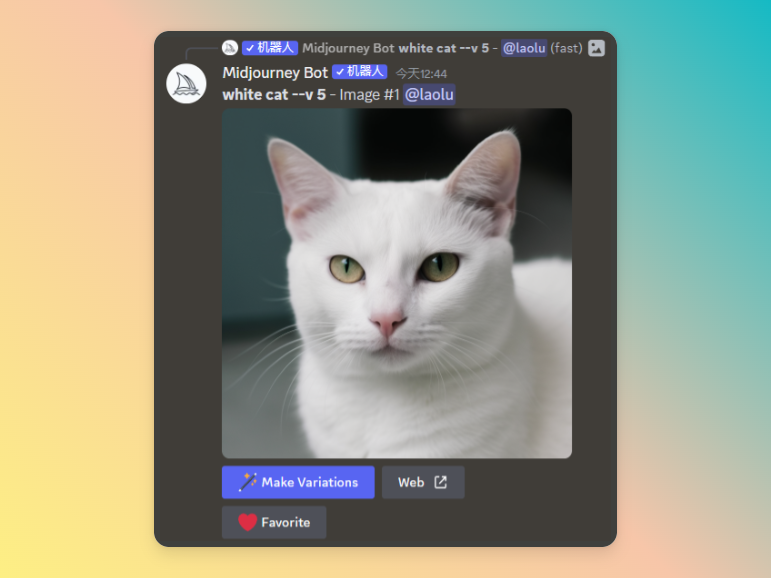
Task: Click the image attachment icon in reply line
Action: coord(597,48)
